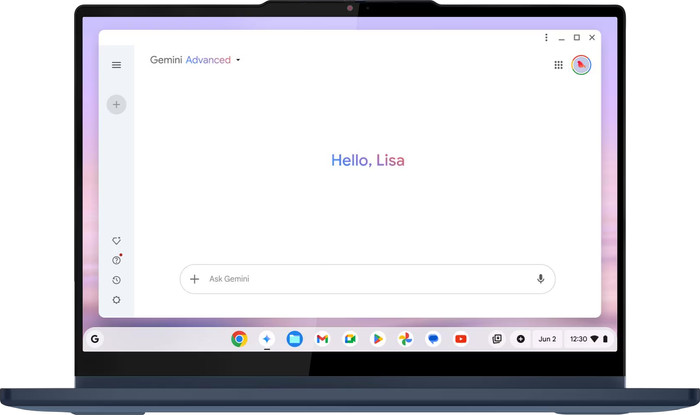The height and width of the screenshot is (415, 700).
Task: Launch Chrome from the shelf
Action: pos(239,339)
